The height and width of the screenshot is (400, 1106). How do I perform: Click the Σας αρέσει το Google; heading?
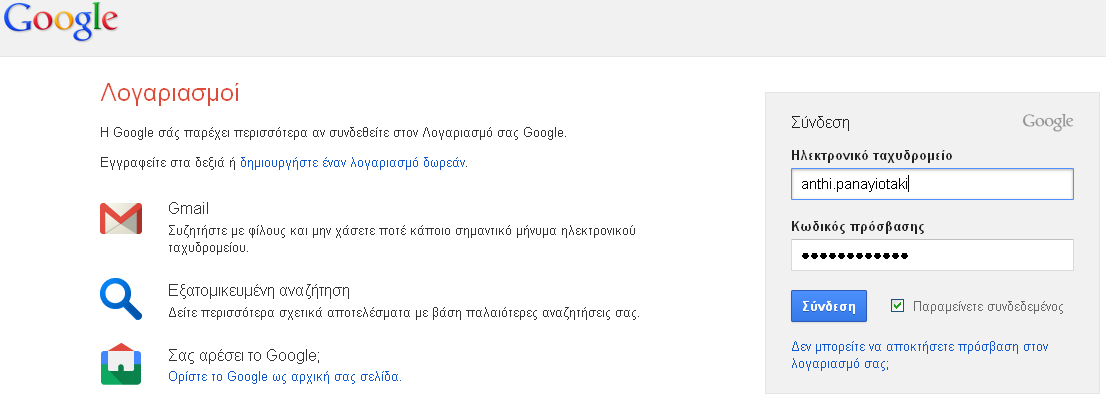243,356
